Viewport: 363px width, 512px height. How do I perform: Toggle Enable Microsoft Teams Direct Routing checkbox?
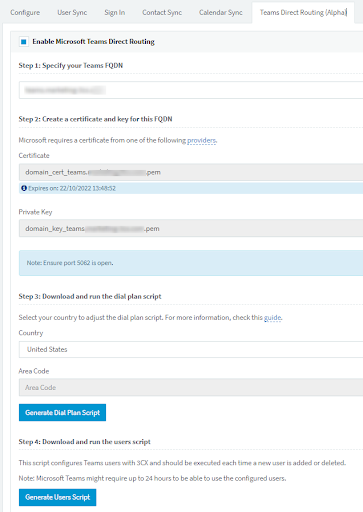pyautogui.click(x=24, y=42)
